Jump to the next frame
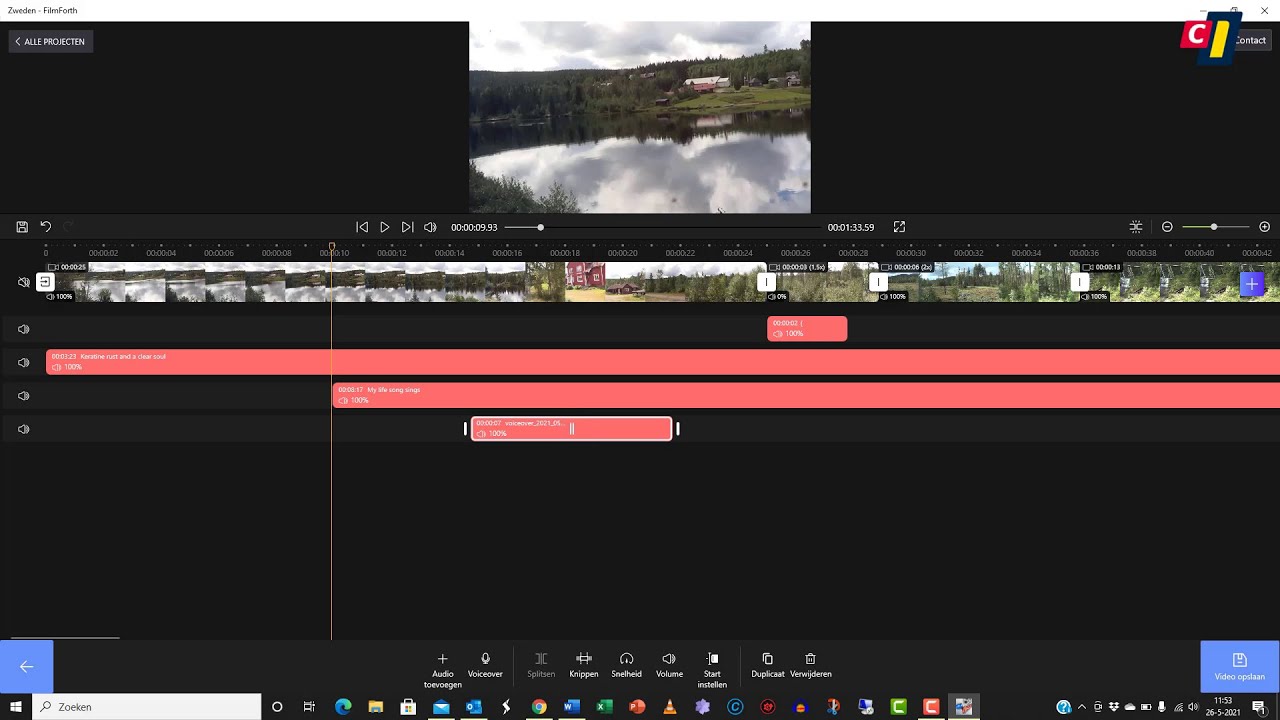Image resolution: width=1280 pixels, height=720 pixels. coord(407,227)
